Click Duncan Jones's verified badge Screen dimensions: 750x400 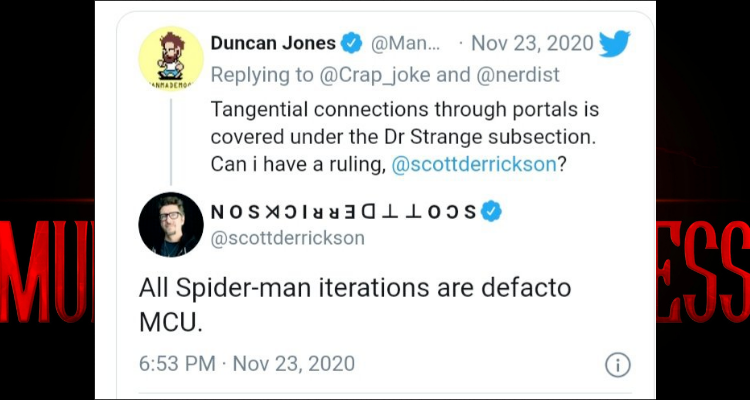[x=351, y=44]
